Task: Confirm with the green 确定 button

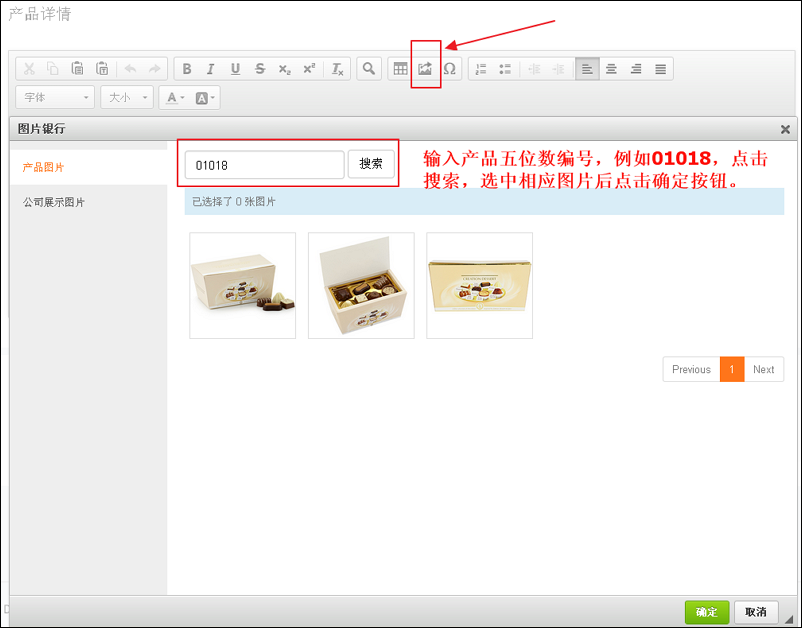Action: click(706, 612)
